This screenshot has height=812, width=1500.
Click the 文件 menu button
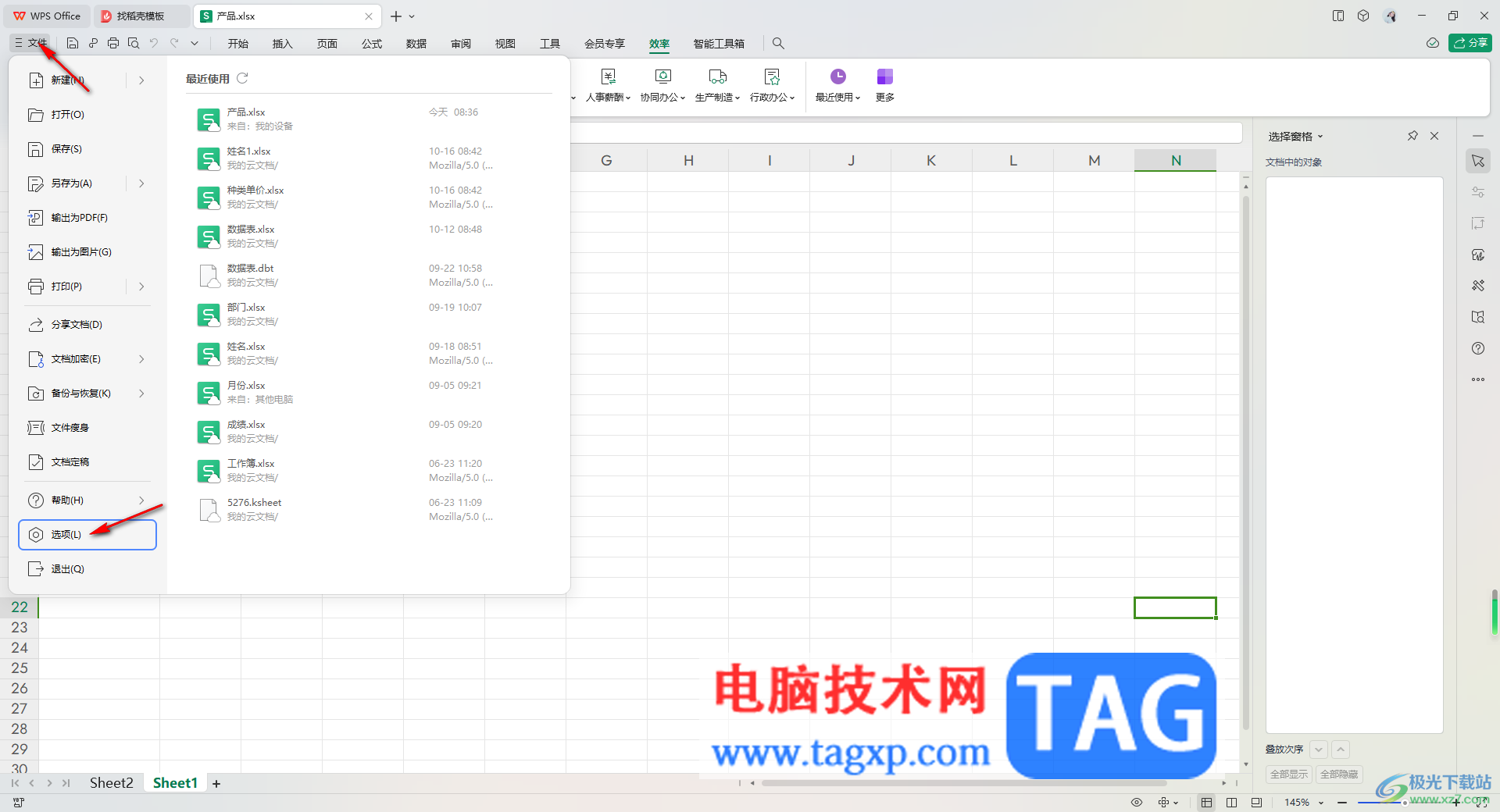click(x=30, y=43)
